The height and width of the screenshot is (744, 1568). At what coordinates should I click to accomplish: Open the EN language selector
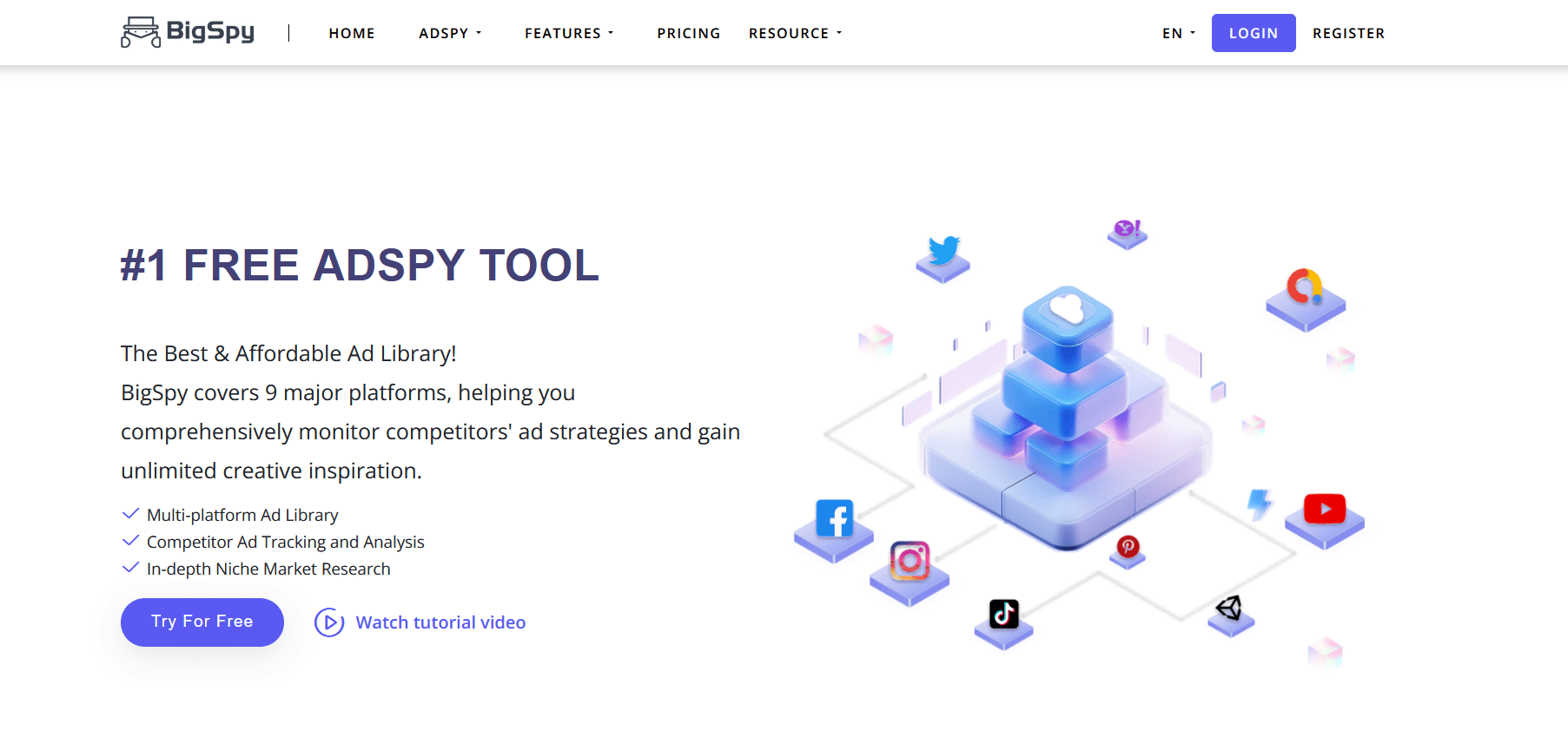pos(1179,33)
